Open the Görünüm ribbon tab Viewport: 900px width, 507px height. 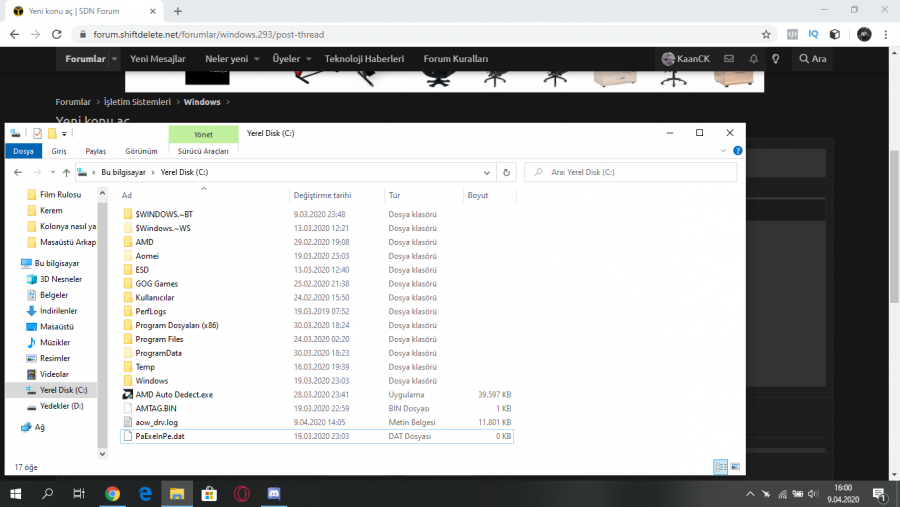pos(141,151)
